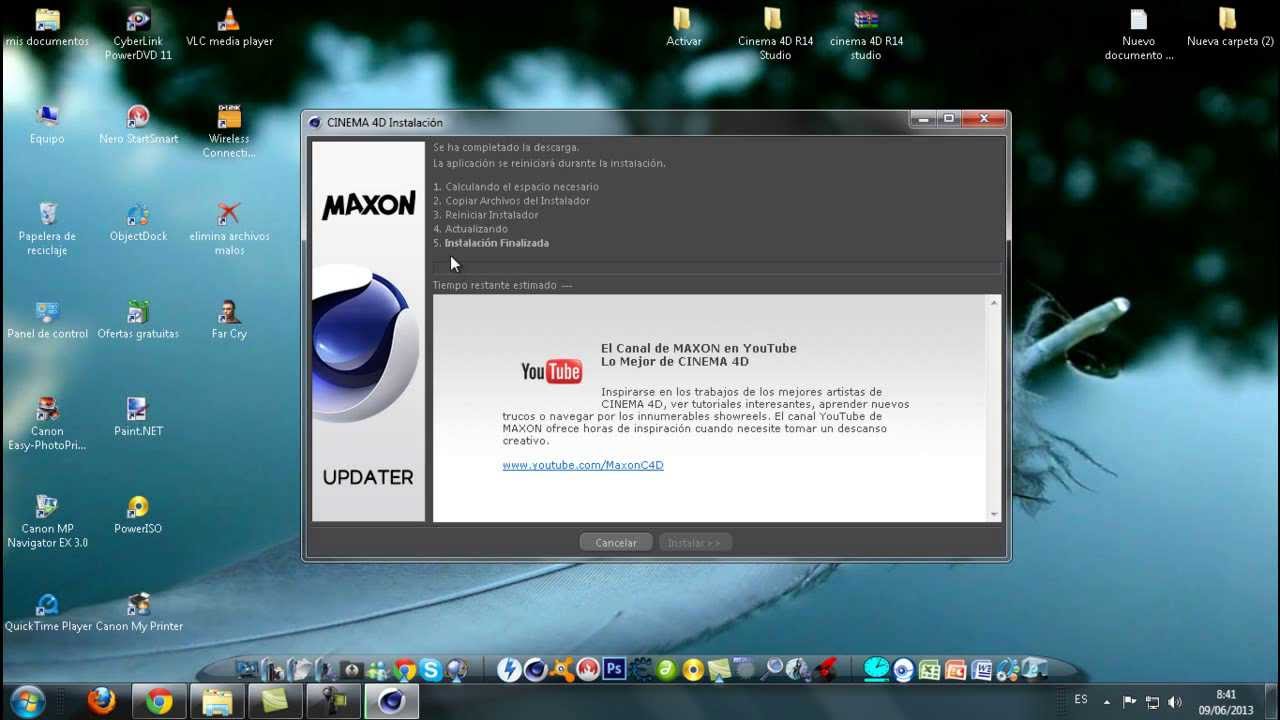Click the clock icon in the dock

coord(876,669)
